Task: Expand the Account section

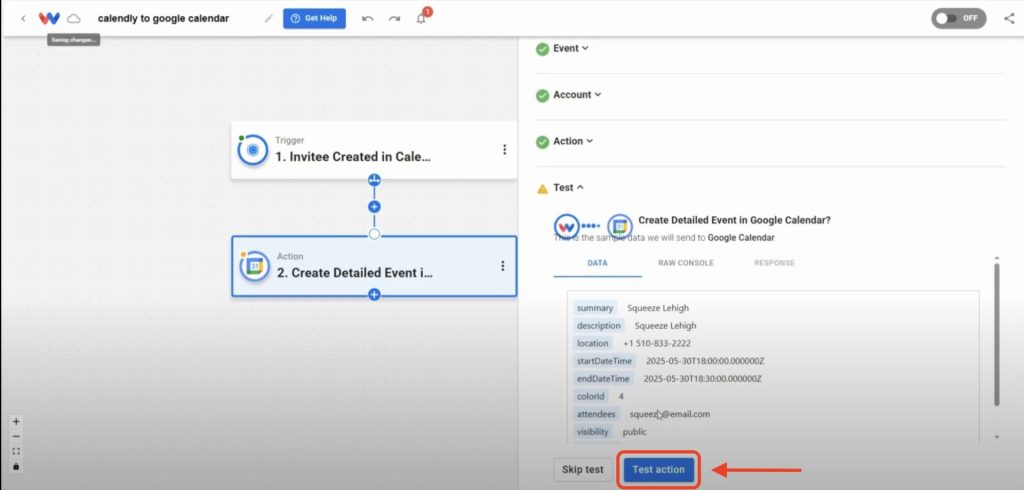Action: pyautogui.click(x=577, y=95)
